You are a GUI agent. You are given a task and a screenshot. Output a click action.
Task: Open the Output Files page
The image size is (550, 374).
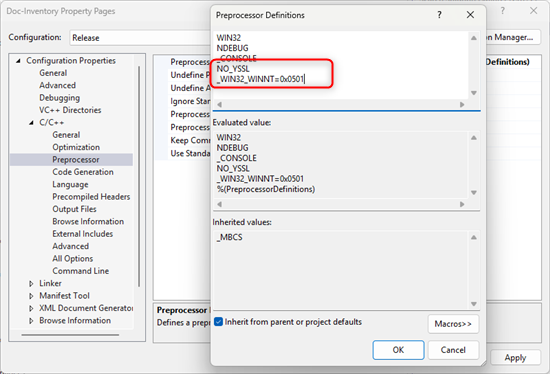pos(74,209)
